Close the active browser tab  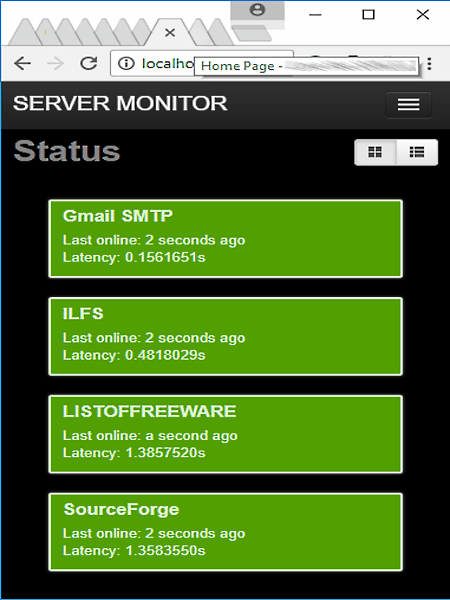(x=170, y=33)
